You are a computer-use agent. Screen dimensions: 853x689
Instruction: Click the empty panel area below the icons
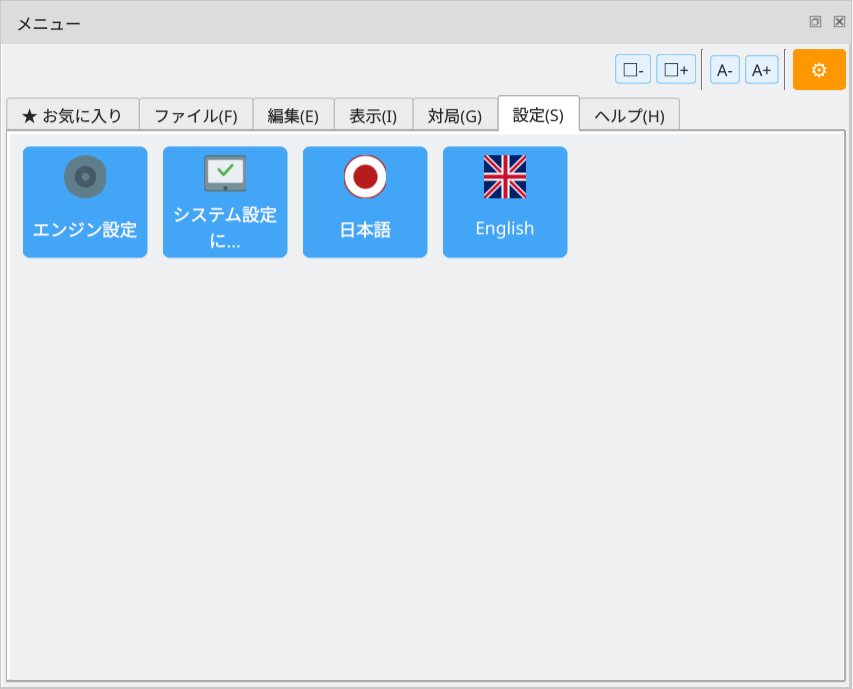click(426, 450)
